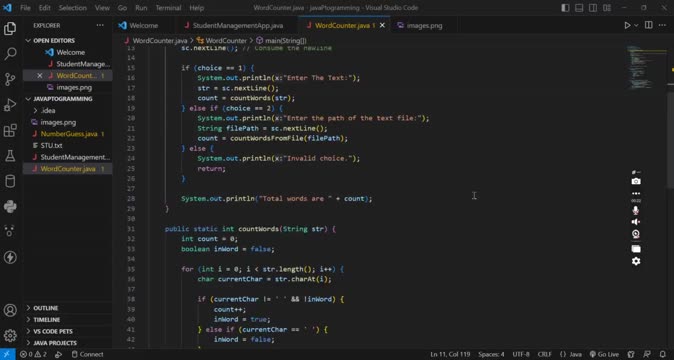Show errors and warnings in status bar
Image resolution: width=674 pixels, height=360 pixels.
pos(34,354)
